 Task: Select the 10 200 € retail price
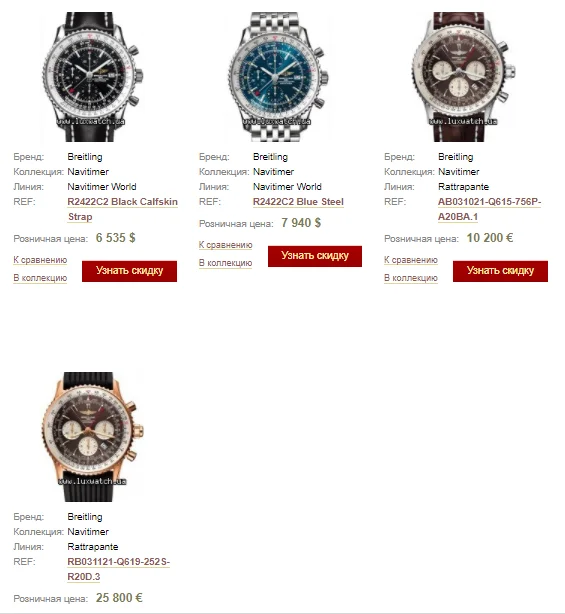point(489,238)
